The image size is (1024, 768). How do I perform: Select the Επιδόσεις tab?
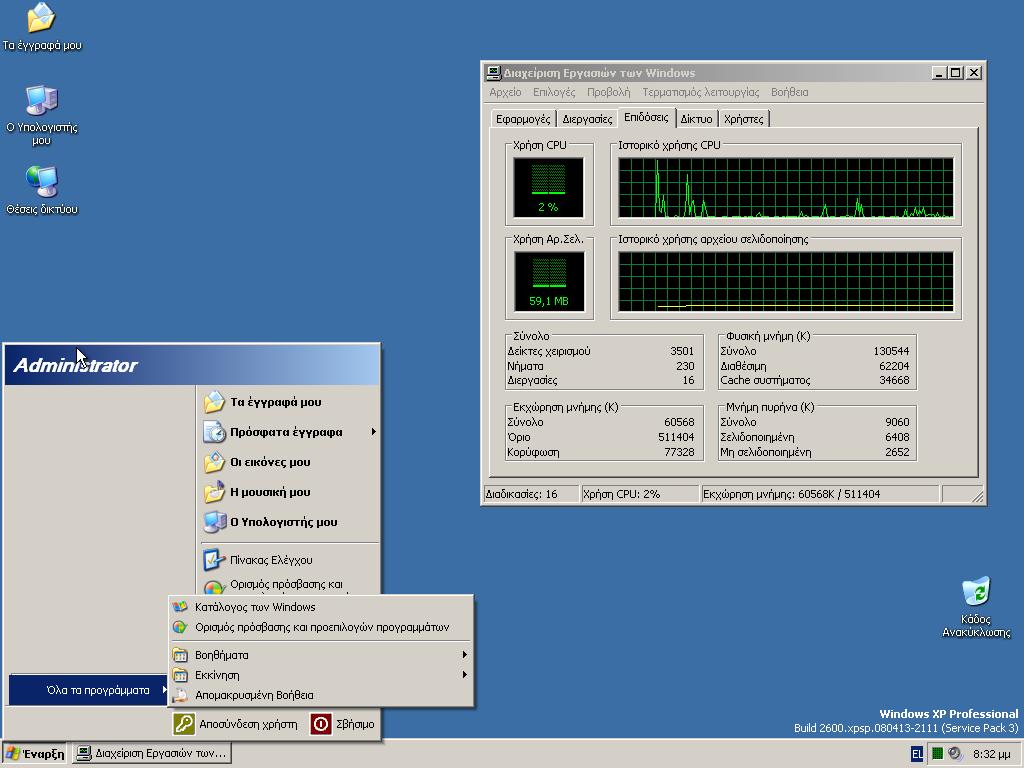[646, 117]
